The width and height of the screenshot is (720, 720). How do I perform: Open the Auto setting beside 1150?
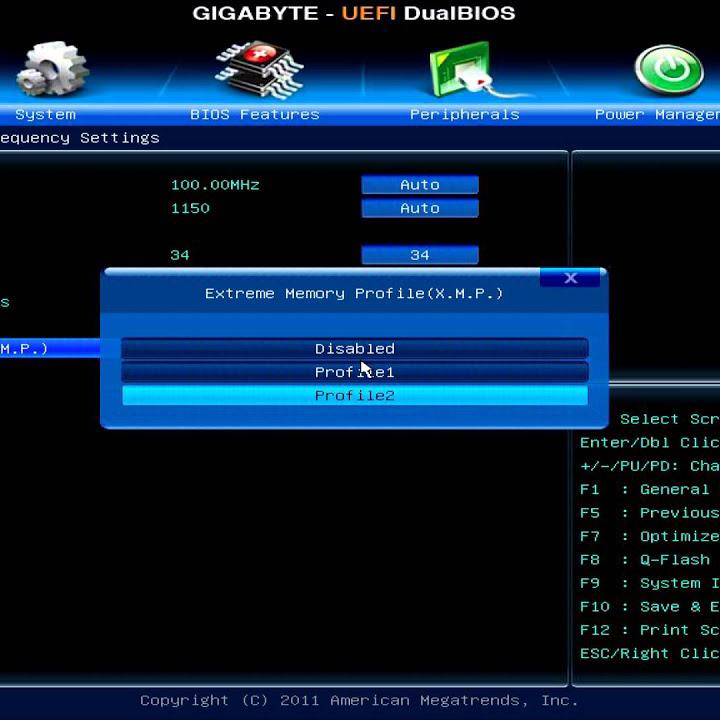(419, 208)
